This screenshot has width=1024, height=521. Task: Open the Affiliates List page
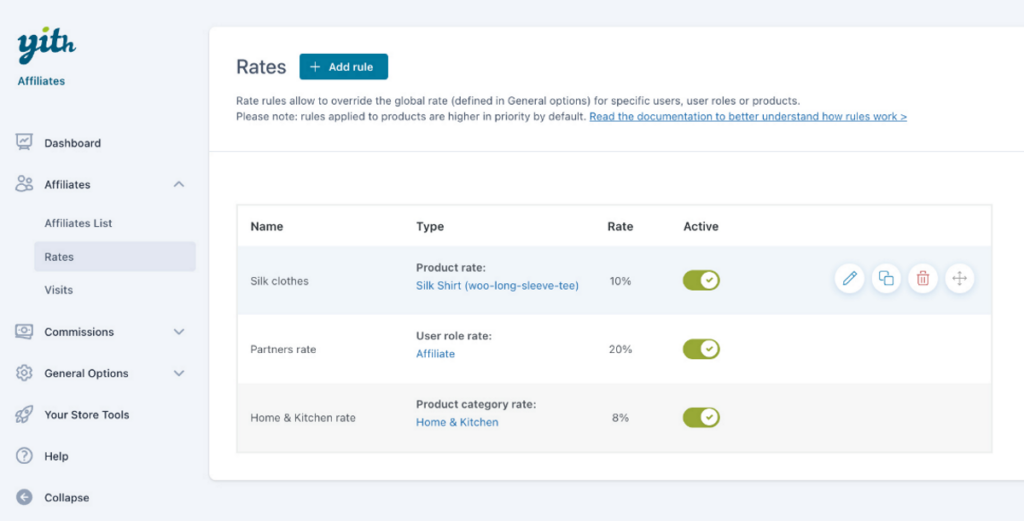(78, 223)
